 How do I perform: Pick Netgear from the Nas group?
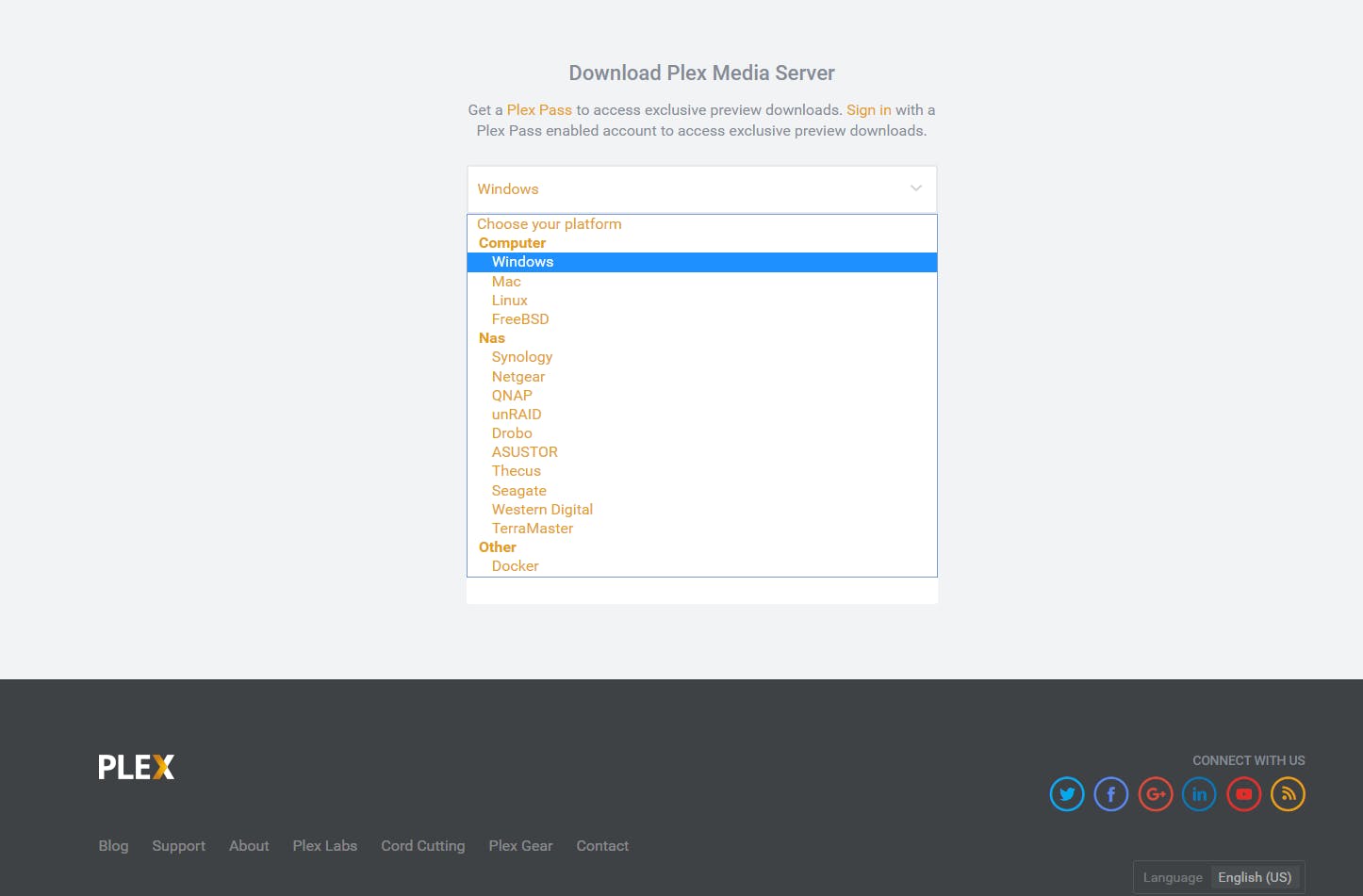pos(702,377)
